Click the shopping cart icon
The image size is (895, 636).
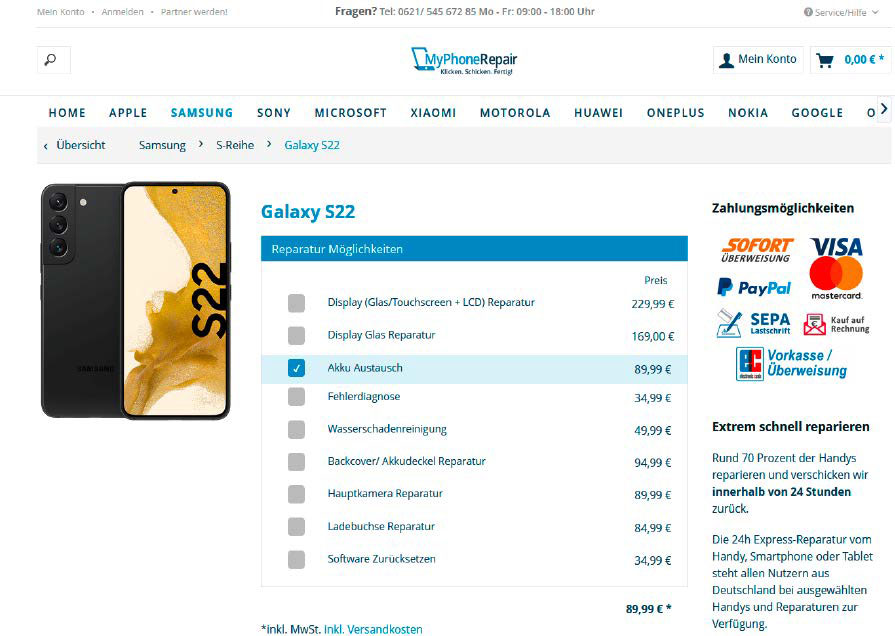(x=825, y=60)
